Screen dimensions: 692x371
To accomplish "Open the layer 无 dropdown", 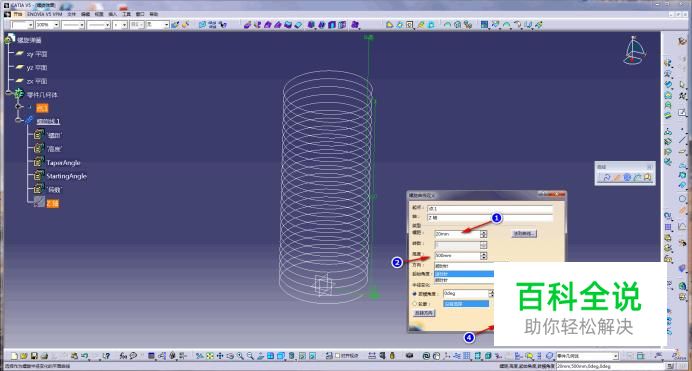I will (166, 25).
